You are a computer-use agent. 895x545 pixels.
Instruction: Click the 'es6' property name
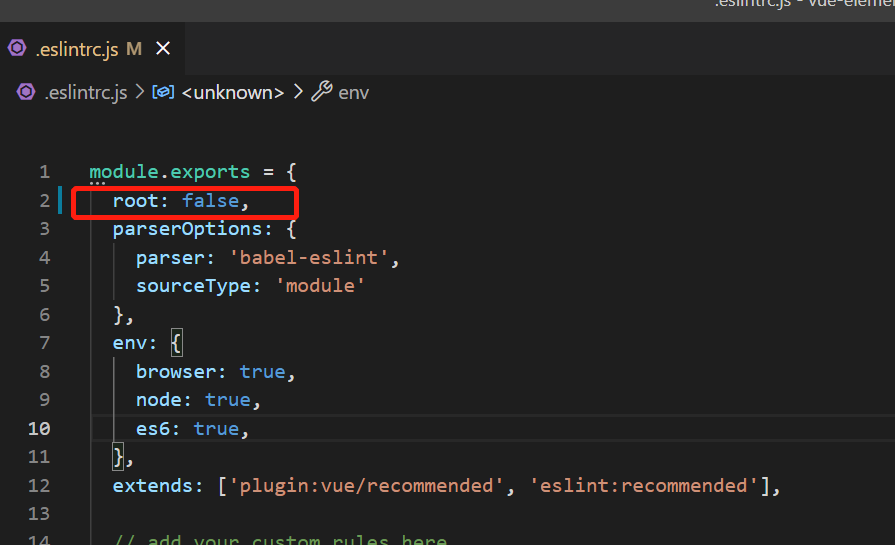coord(153,429)
